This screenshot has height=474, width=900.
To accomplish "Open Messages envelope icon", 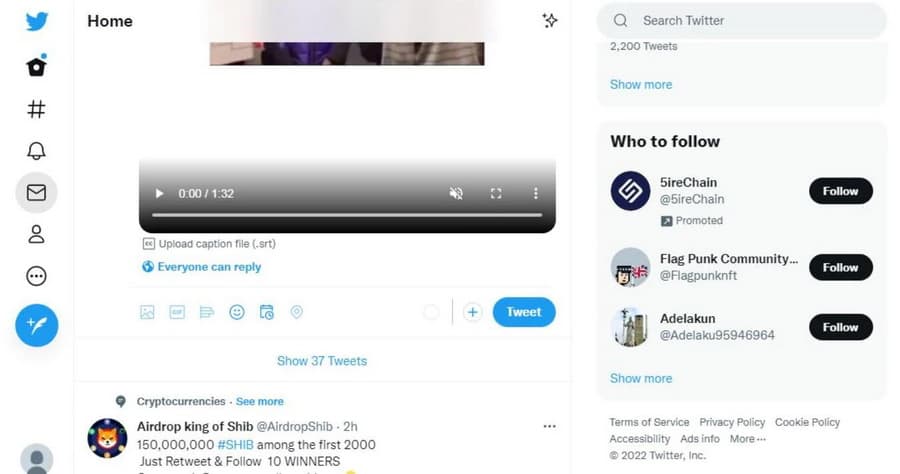I will click(36, 193).
